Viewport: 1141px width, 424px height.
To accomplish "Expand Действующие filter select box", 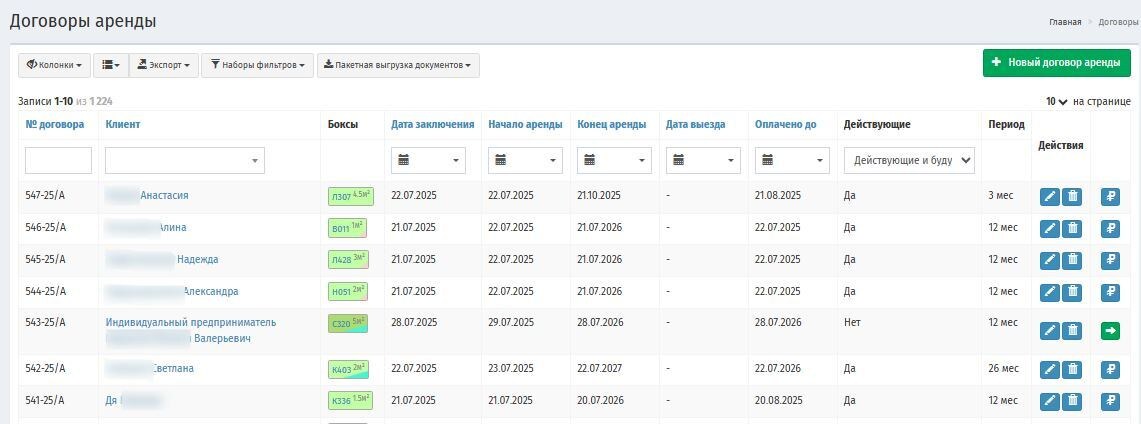I will tap(910, 160).
